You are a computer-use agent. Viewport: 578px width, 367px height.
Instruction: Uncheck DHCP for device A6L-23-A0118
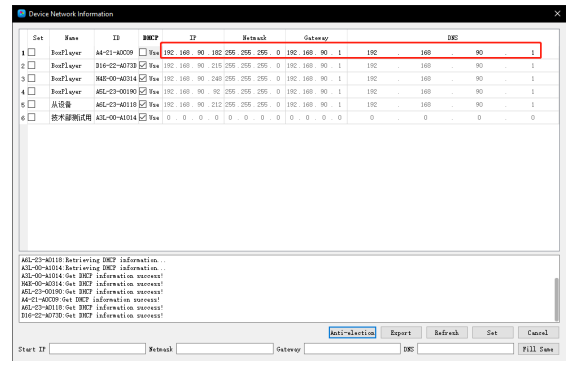coord(143,104)
